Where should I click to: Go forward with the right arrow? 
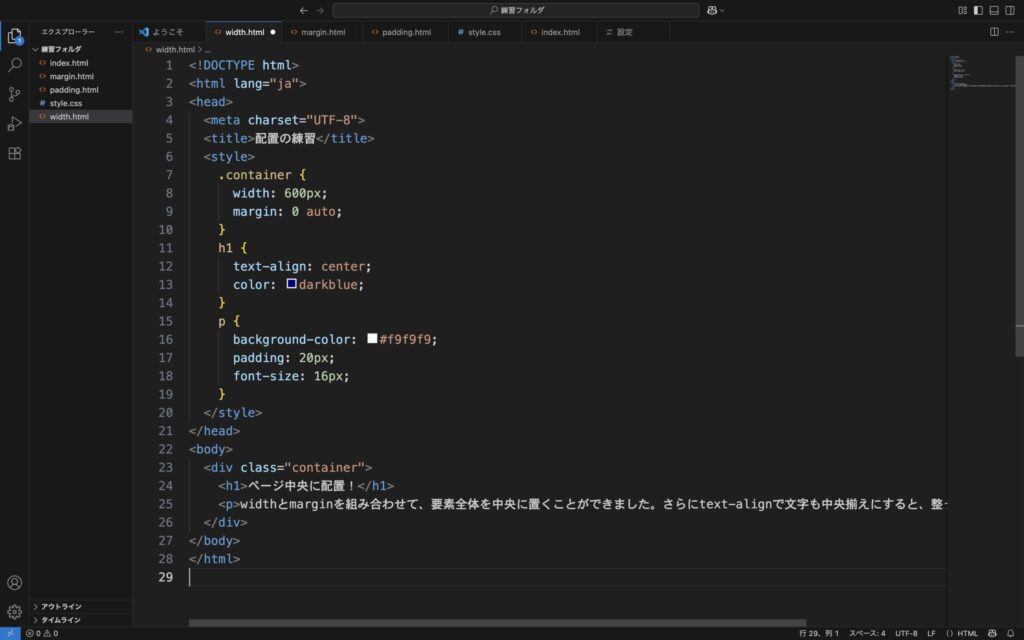click(320, 10)
